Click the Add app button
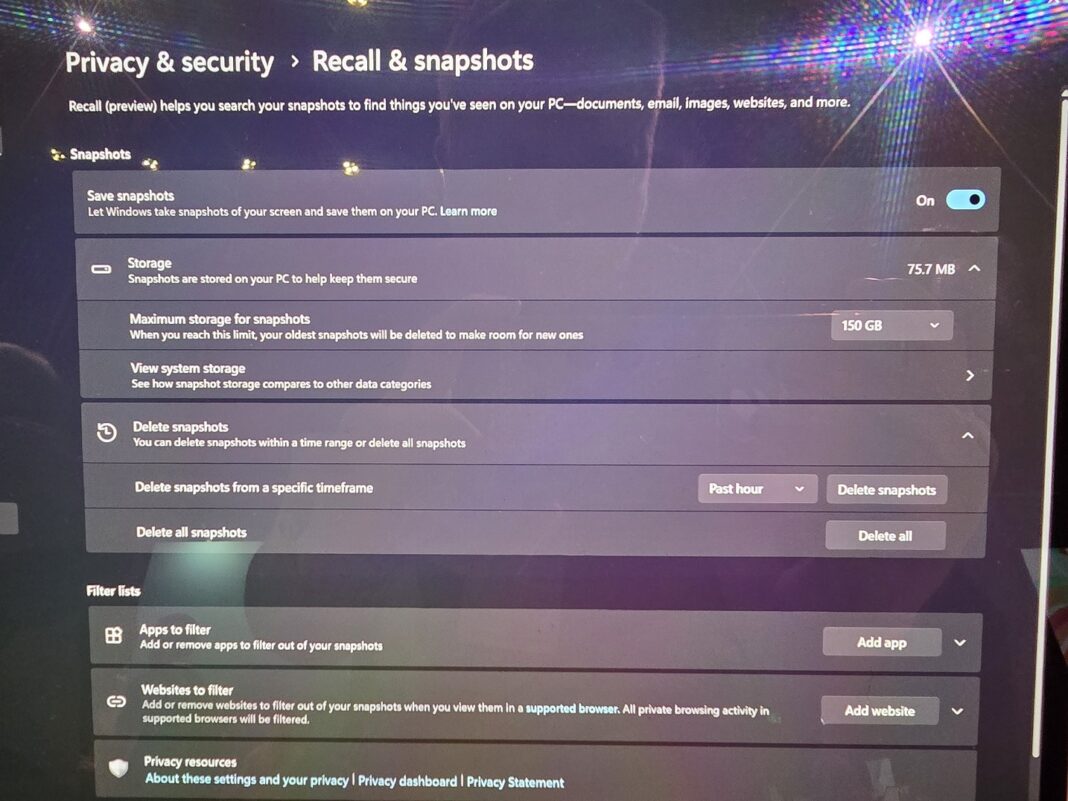 click(881, 642)
